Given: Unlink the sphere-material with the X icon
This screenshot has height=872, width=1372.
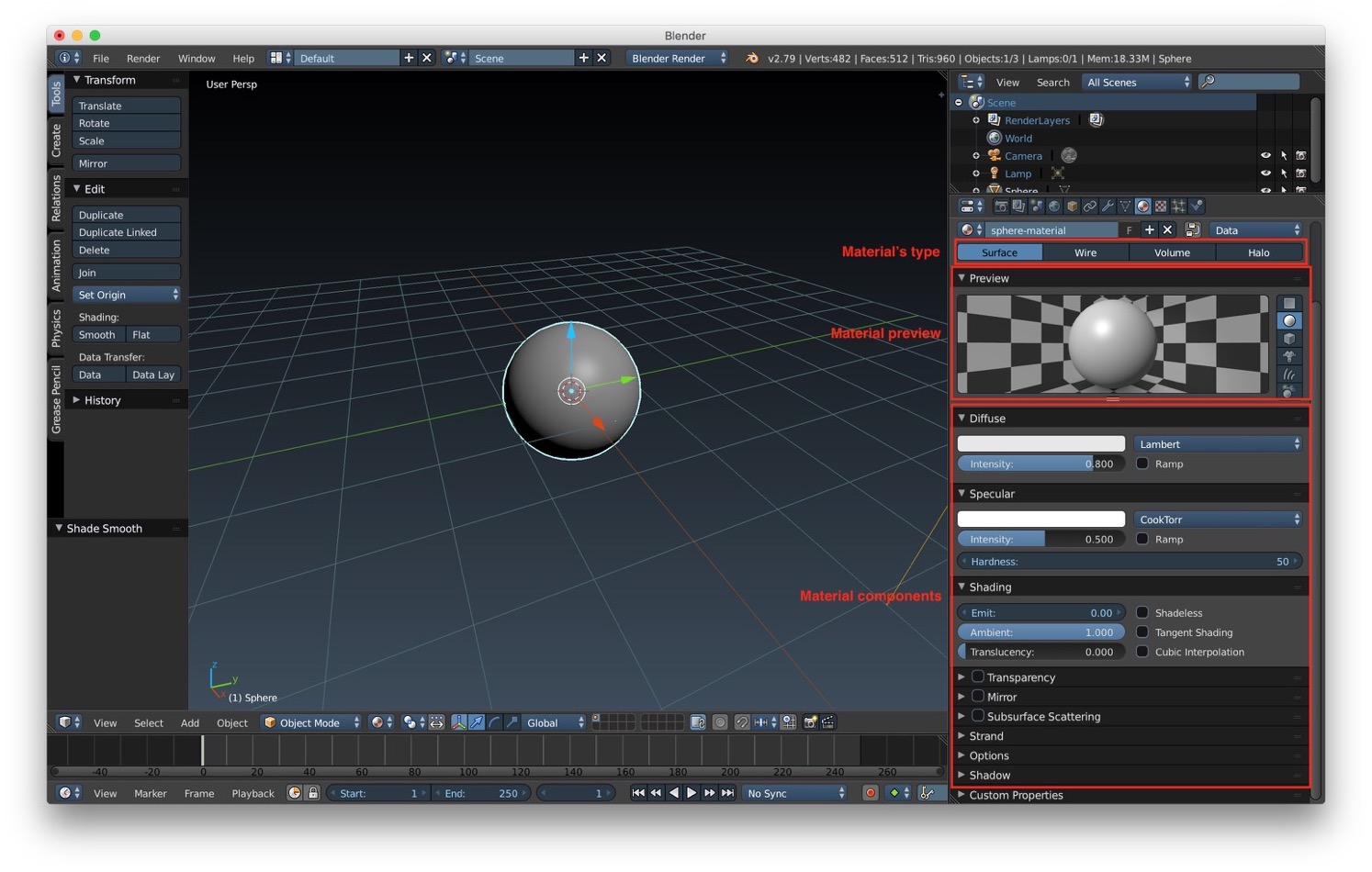Looking at the screenshot, I should 1167,230.
